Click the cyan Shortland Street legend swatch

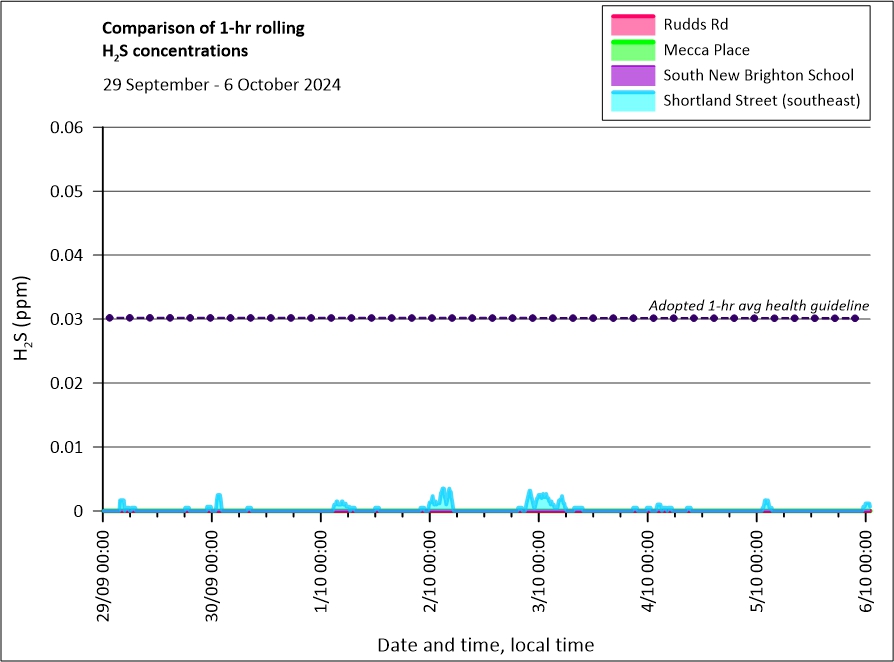[x=630, y=101]
